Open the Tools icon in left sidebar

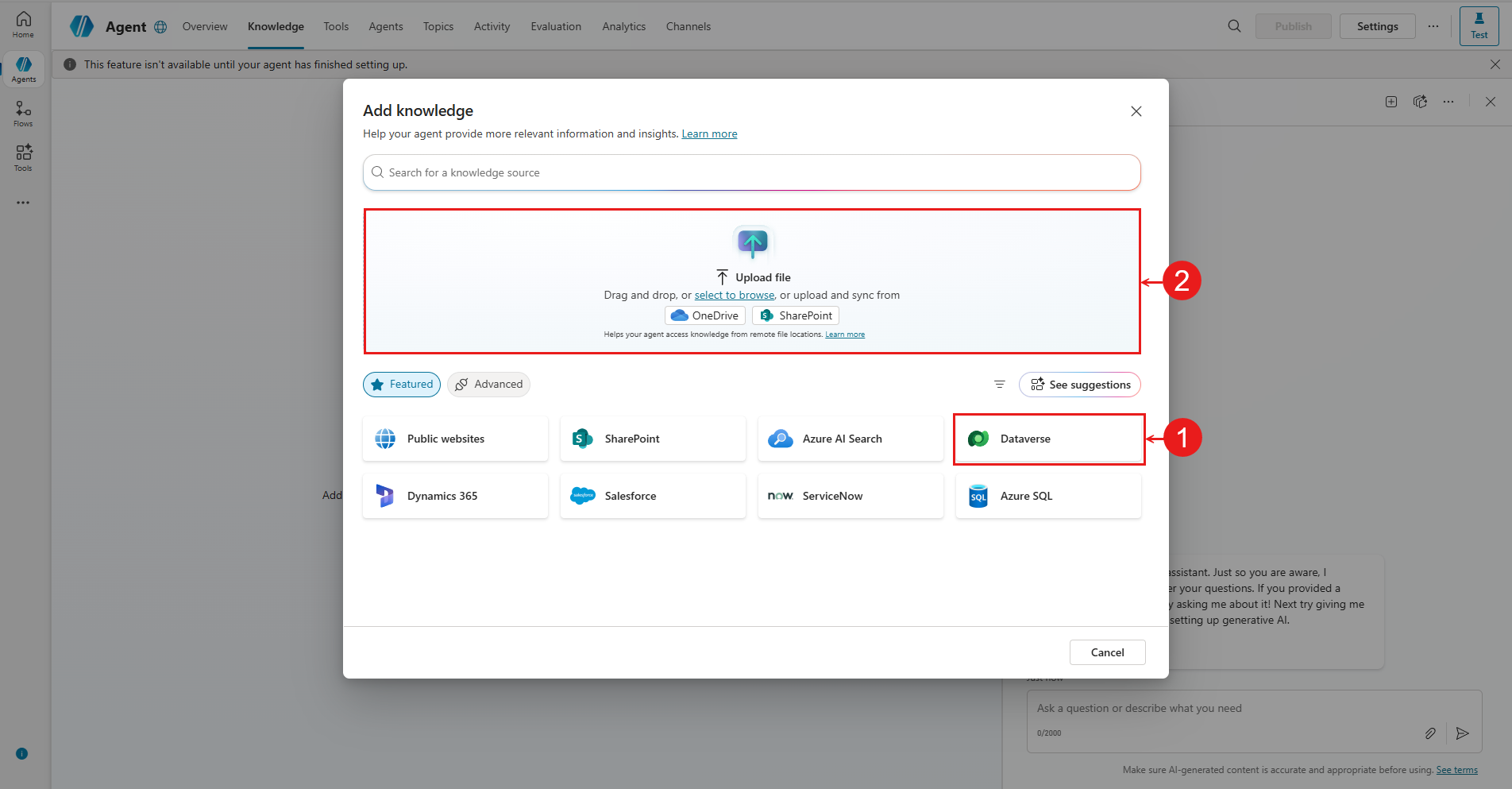pyautogui.click(x=23, y=158)
